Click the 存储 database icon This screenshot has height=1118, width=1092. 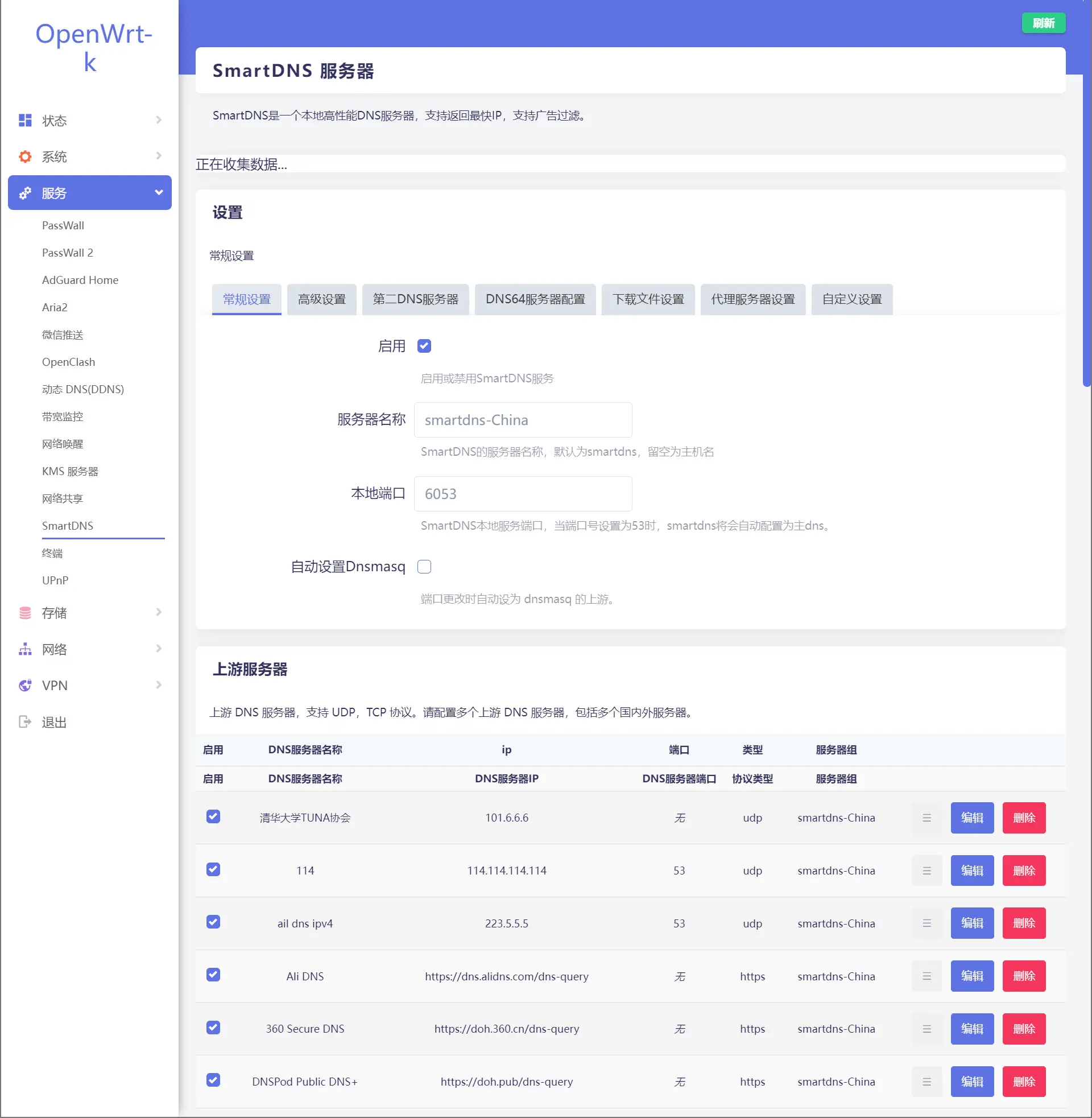click(25, 613)
